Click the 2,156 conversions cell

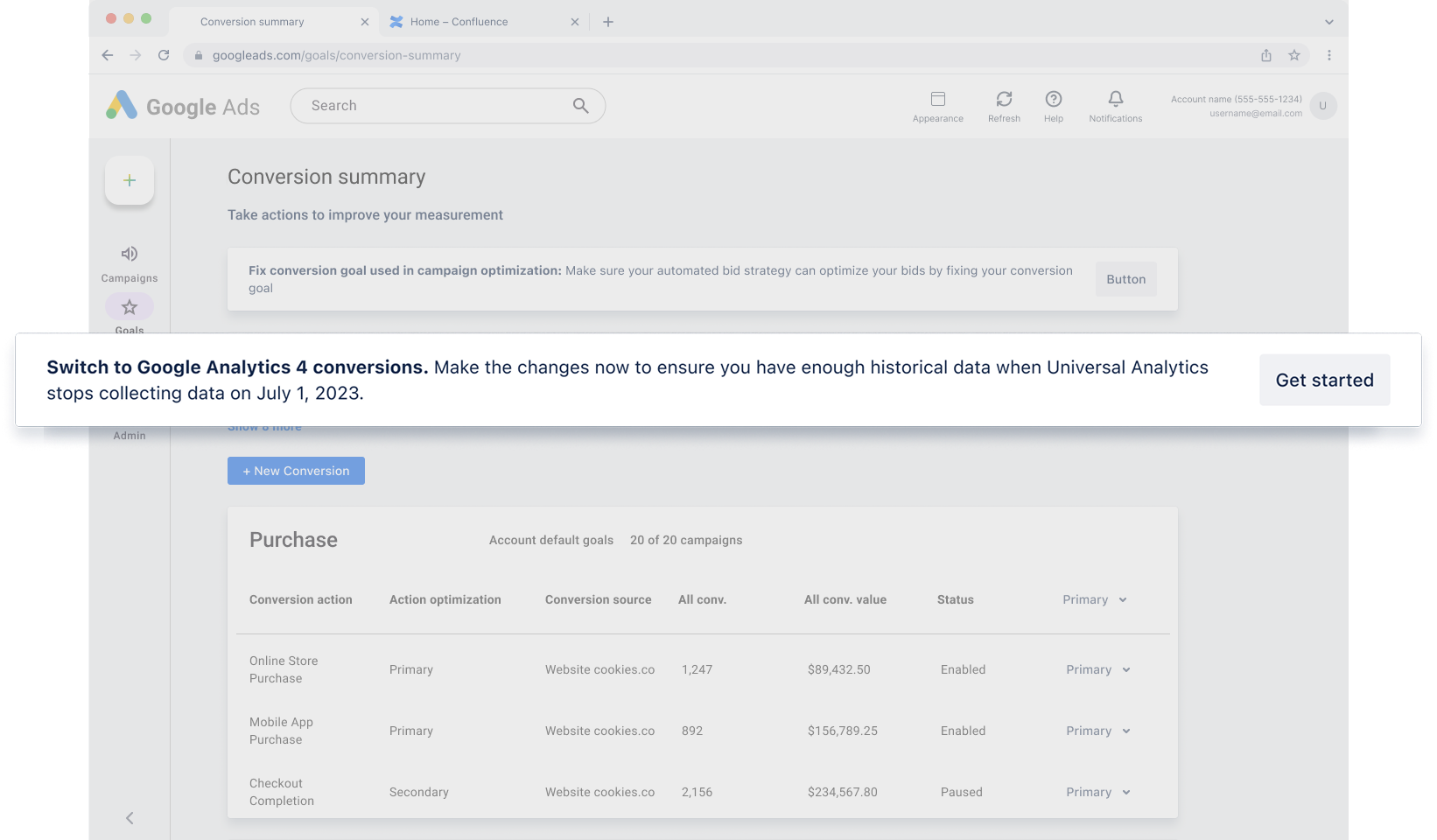click(x=697, y=792)
